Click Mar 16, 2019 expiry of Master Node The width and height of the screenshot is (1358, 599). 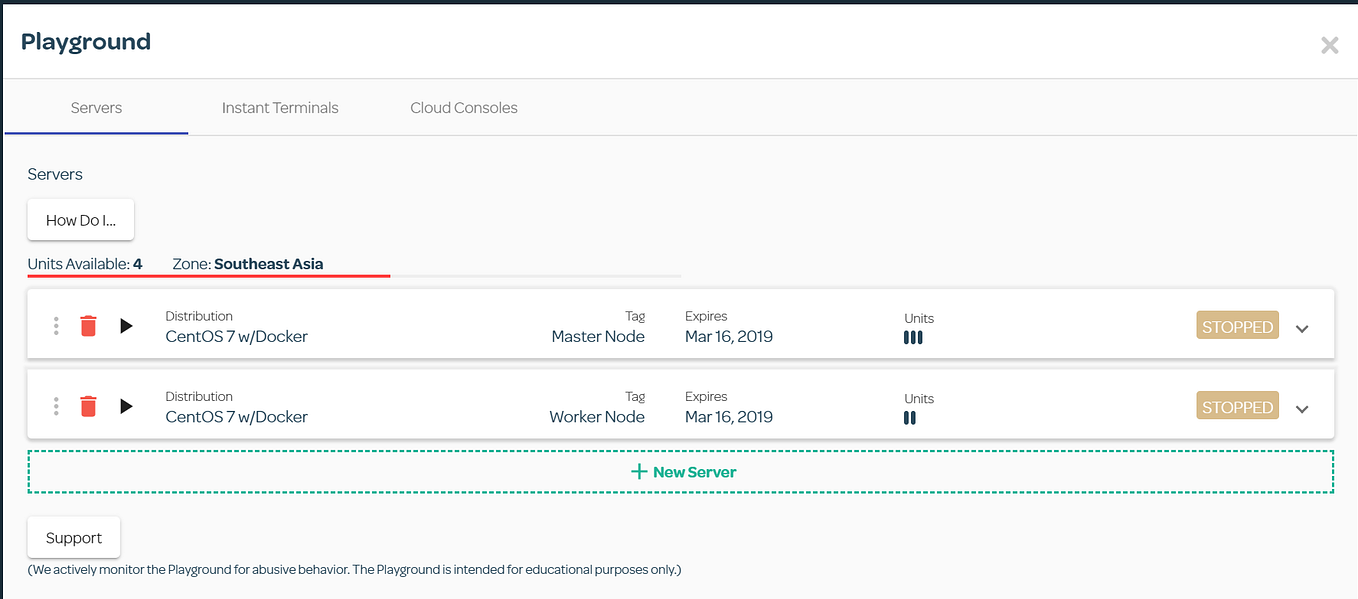coord(729,337)
